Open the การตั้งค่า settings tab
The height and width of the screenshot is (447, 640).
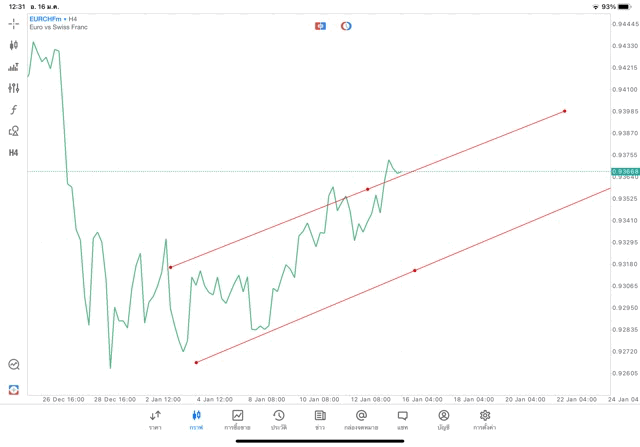pos(485,420)
